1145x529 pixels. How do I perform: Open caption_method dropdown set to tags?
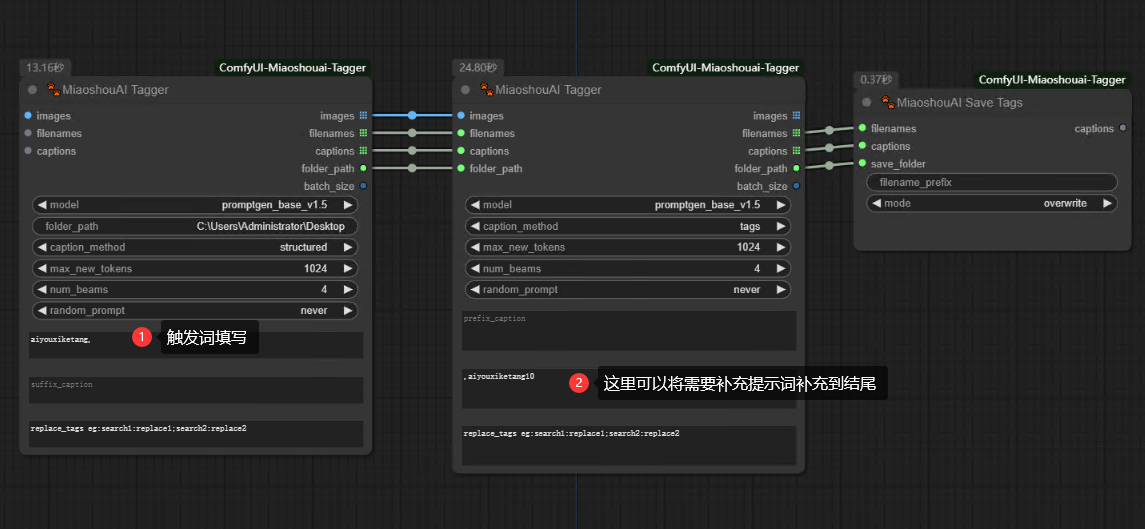[628, 226]
